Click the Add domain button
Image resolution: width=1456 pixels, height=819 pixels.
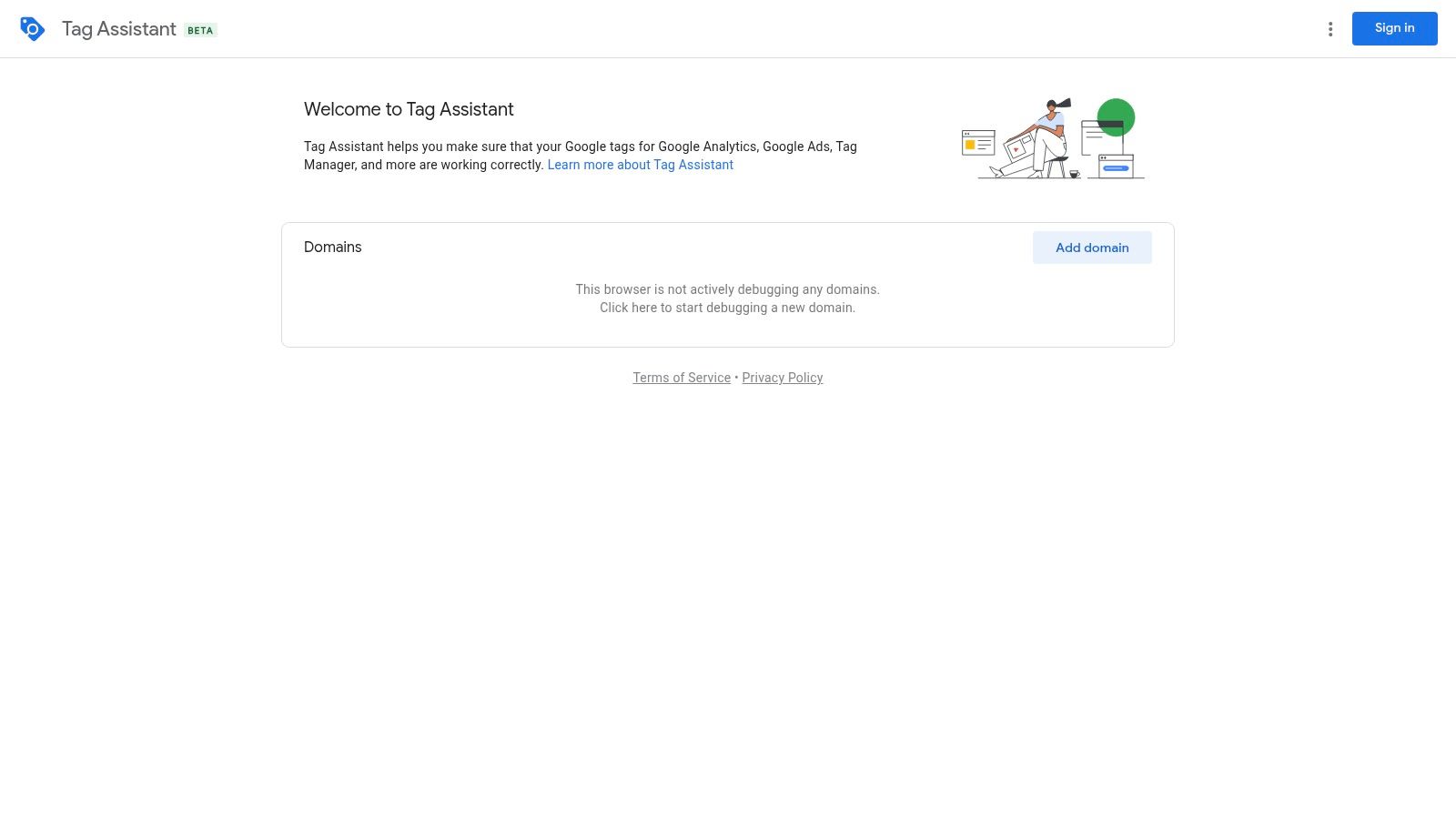1092,248
